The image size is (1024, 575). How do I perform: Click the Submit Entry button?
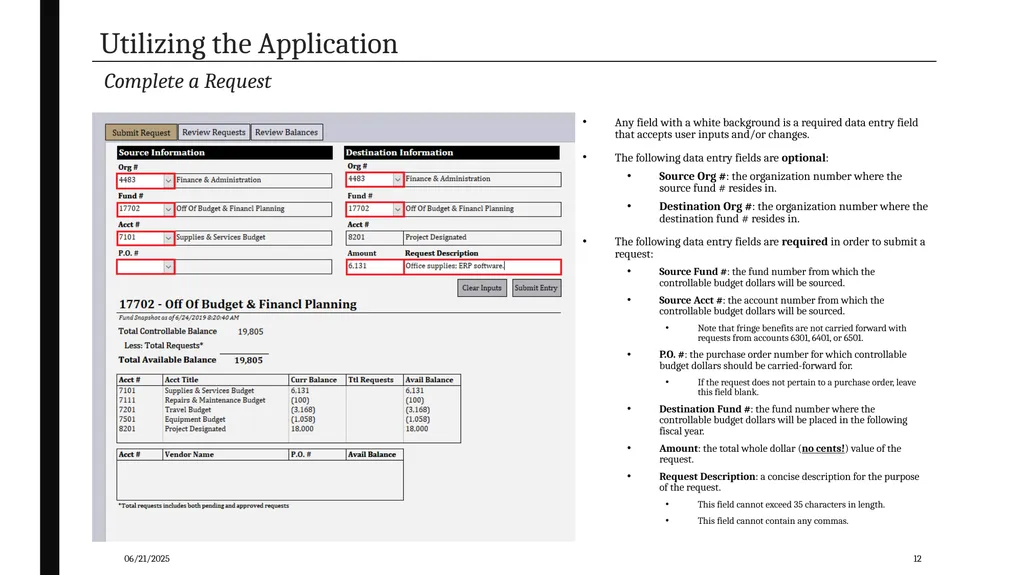pos(536,288)
